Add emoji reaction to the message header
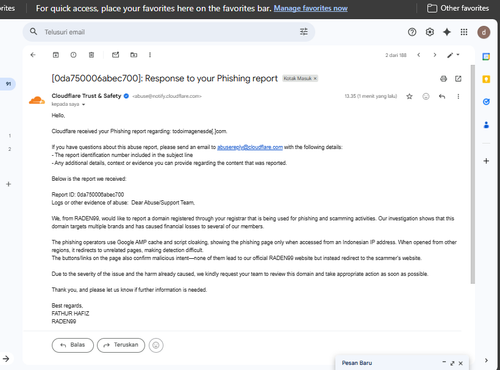Screen dimensions: 500x370 426,96
